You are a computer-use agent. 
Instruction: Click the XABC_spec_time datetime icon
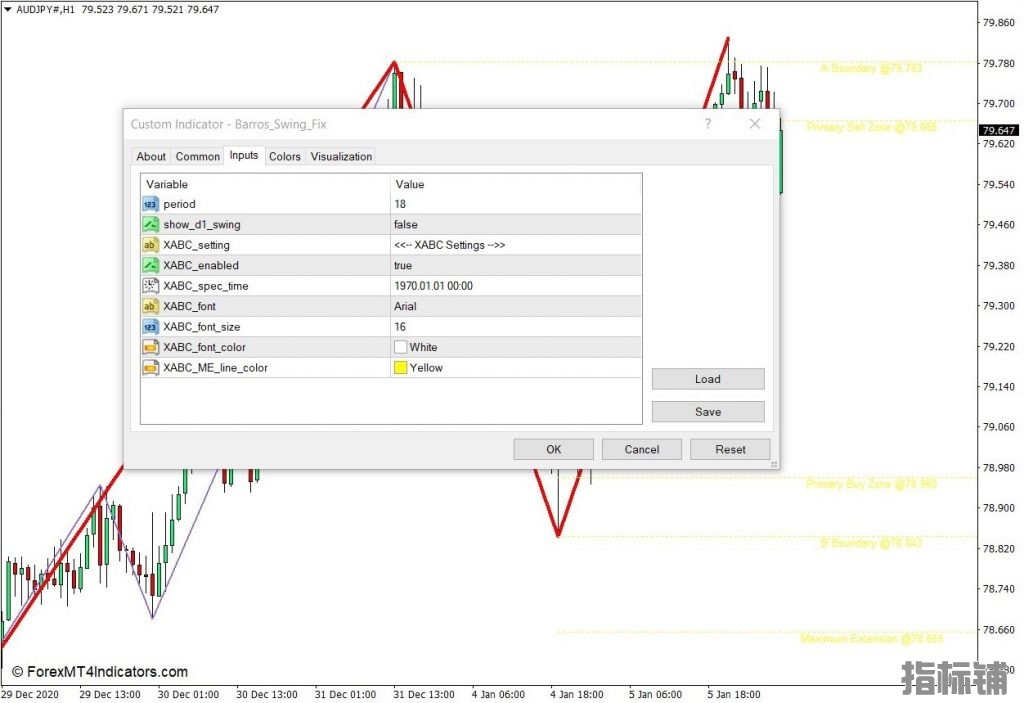coord(150,286)
